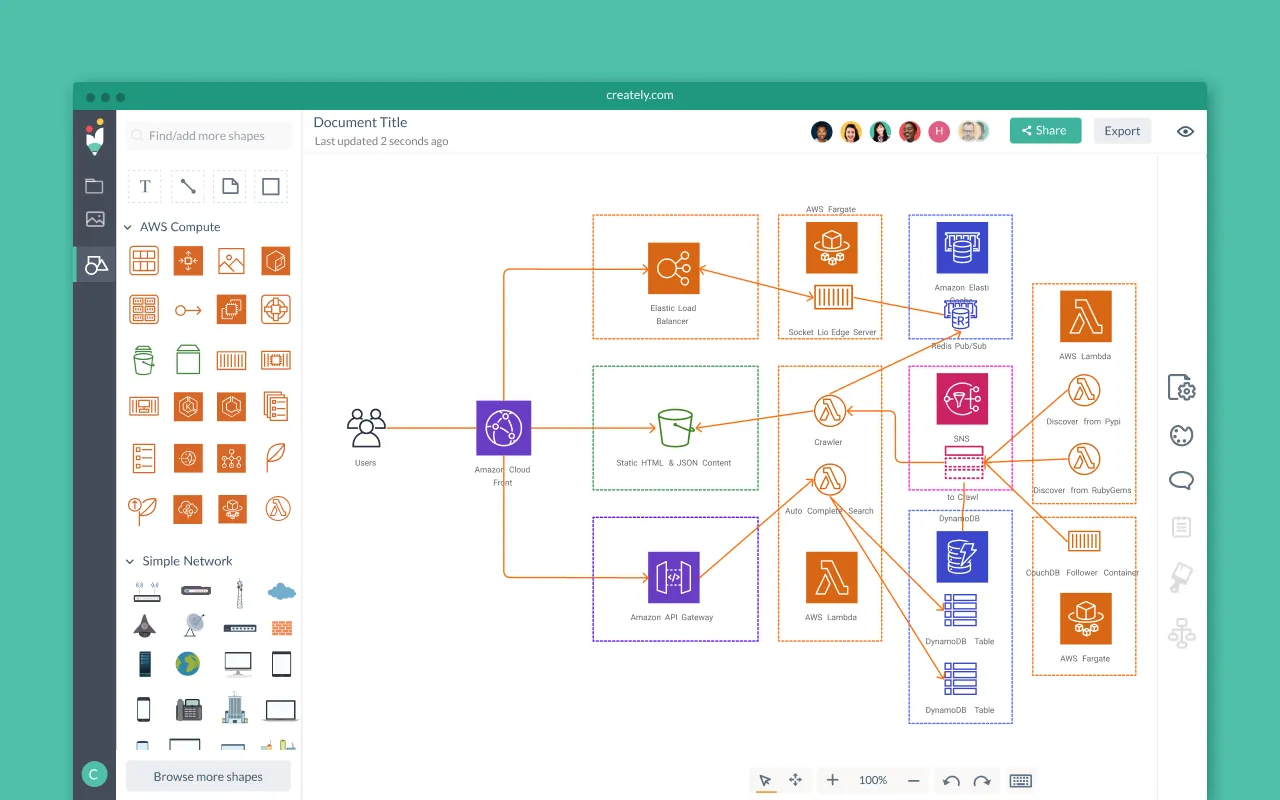This screenshot has width=1280, height=800.
Task: Click Browse more shapes
Action: pos(207,776)
